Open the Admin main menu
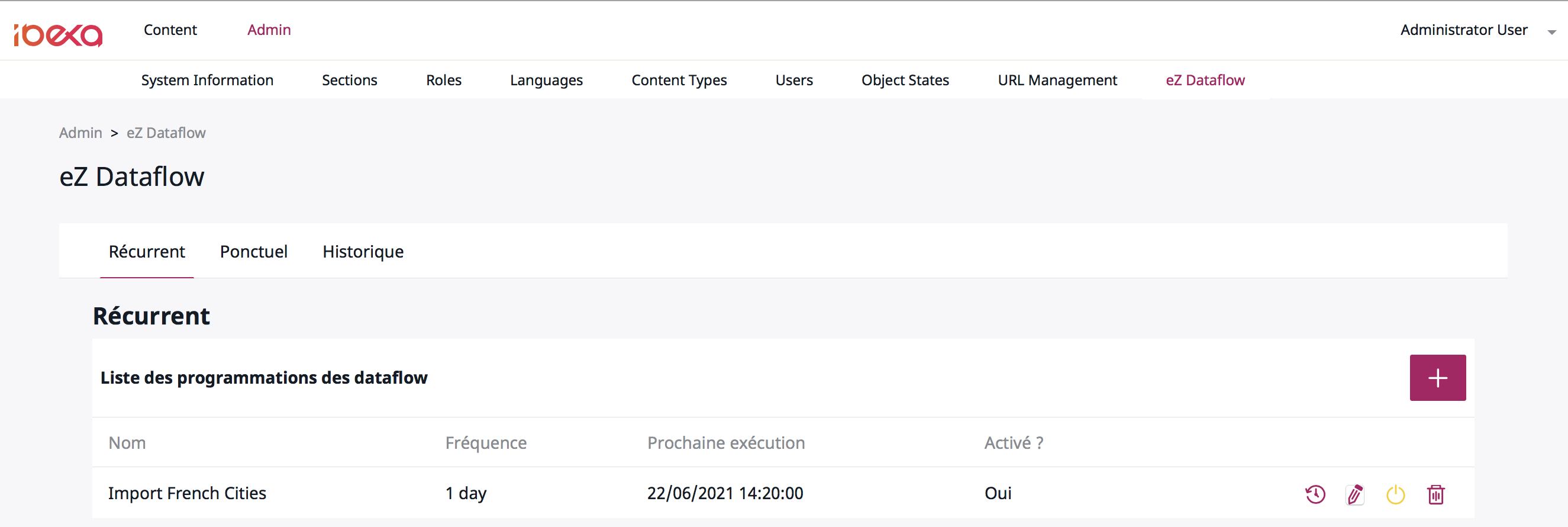1568x527 pixels. [x=269, y=30]
